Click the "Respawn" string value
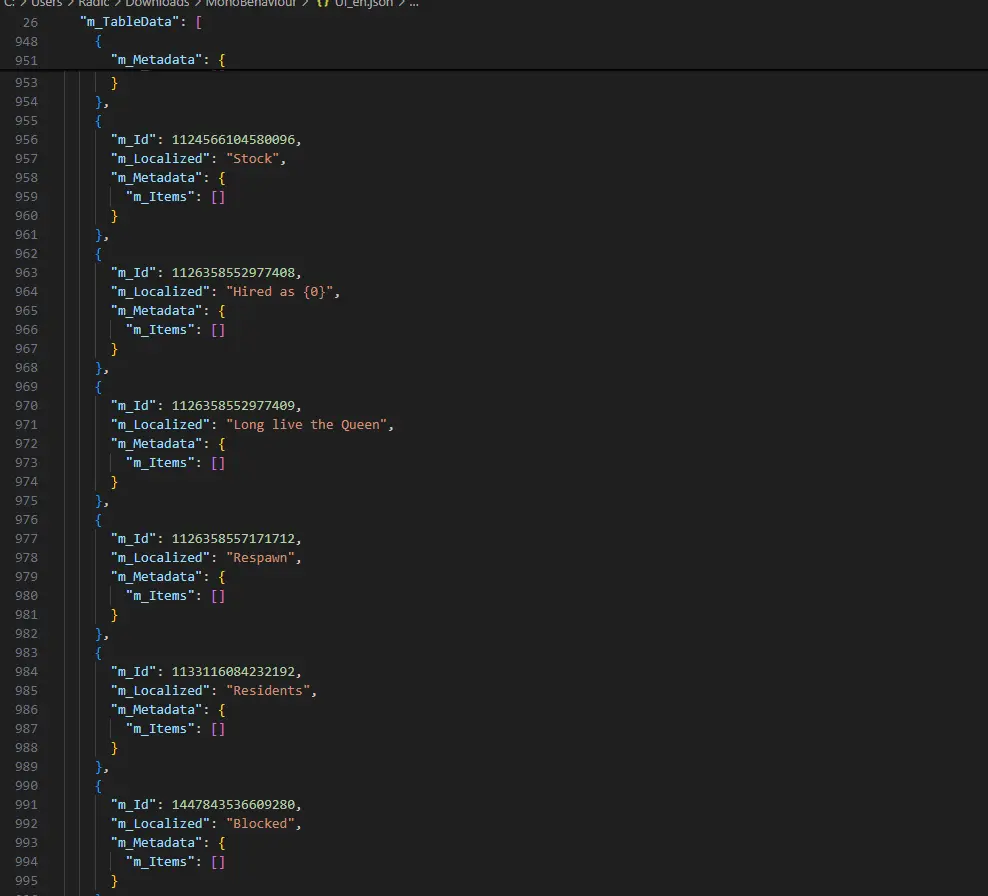The height and width of the screenshot is (896, 988). click(260, 558)
